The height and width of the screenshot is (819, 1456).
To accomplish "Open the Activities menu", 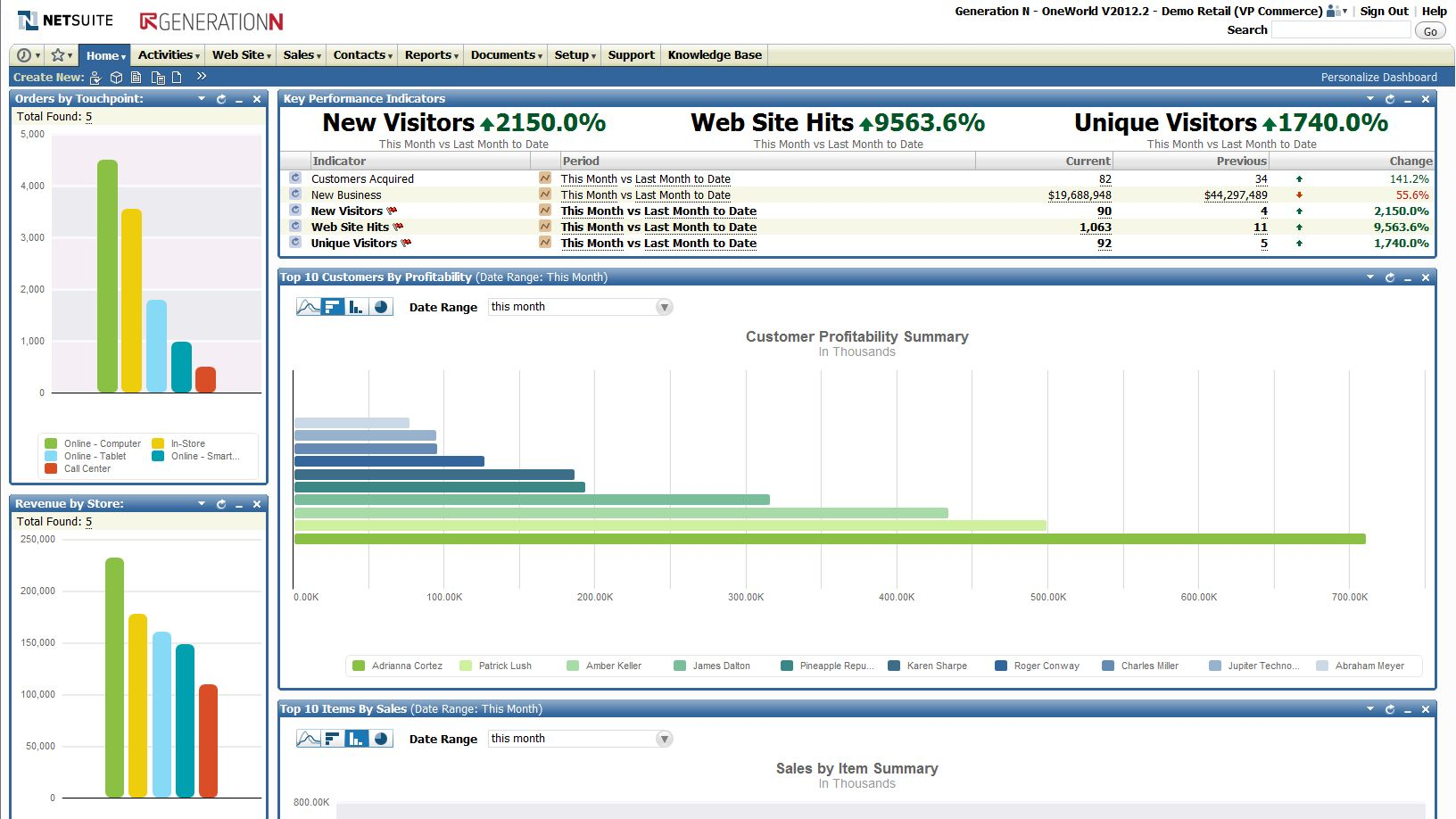I will pyautogui.click(x=167, y=54).
